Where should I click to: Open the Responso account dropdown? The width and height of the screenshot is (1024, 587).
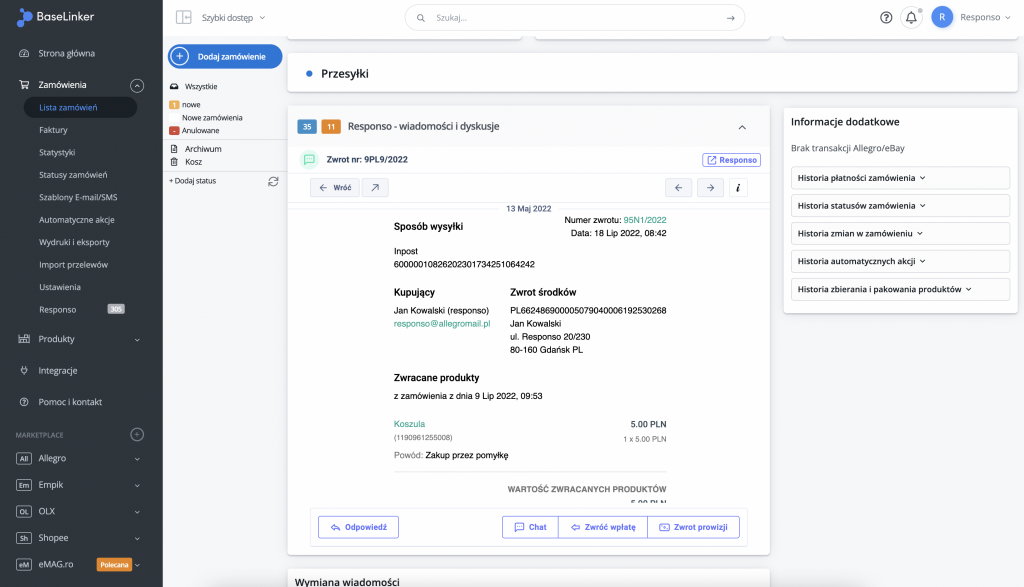coord(985,18)
